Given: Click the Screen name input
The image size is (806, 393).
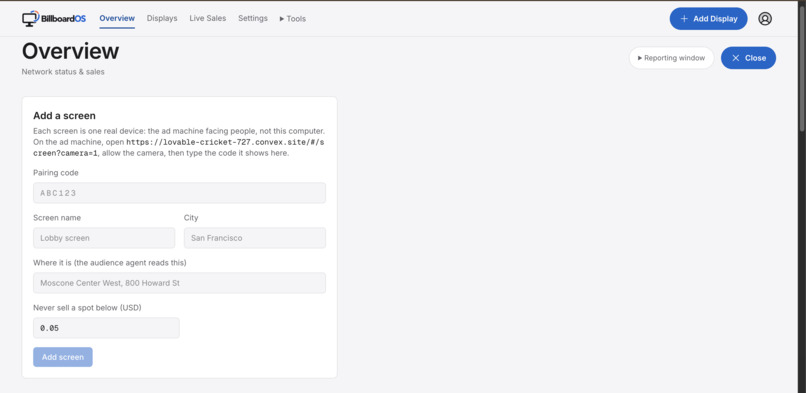Looking at the screenshot, I should [104, 238].
